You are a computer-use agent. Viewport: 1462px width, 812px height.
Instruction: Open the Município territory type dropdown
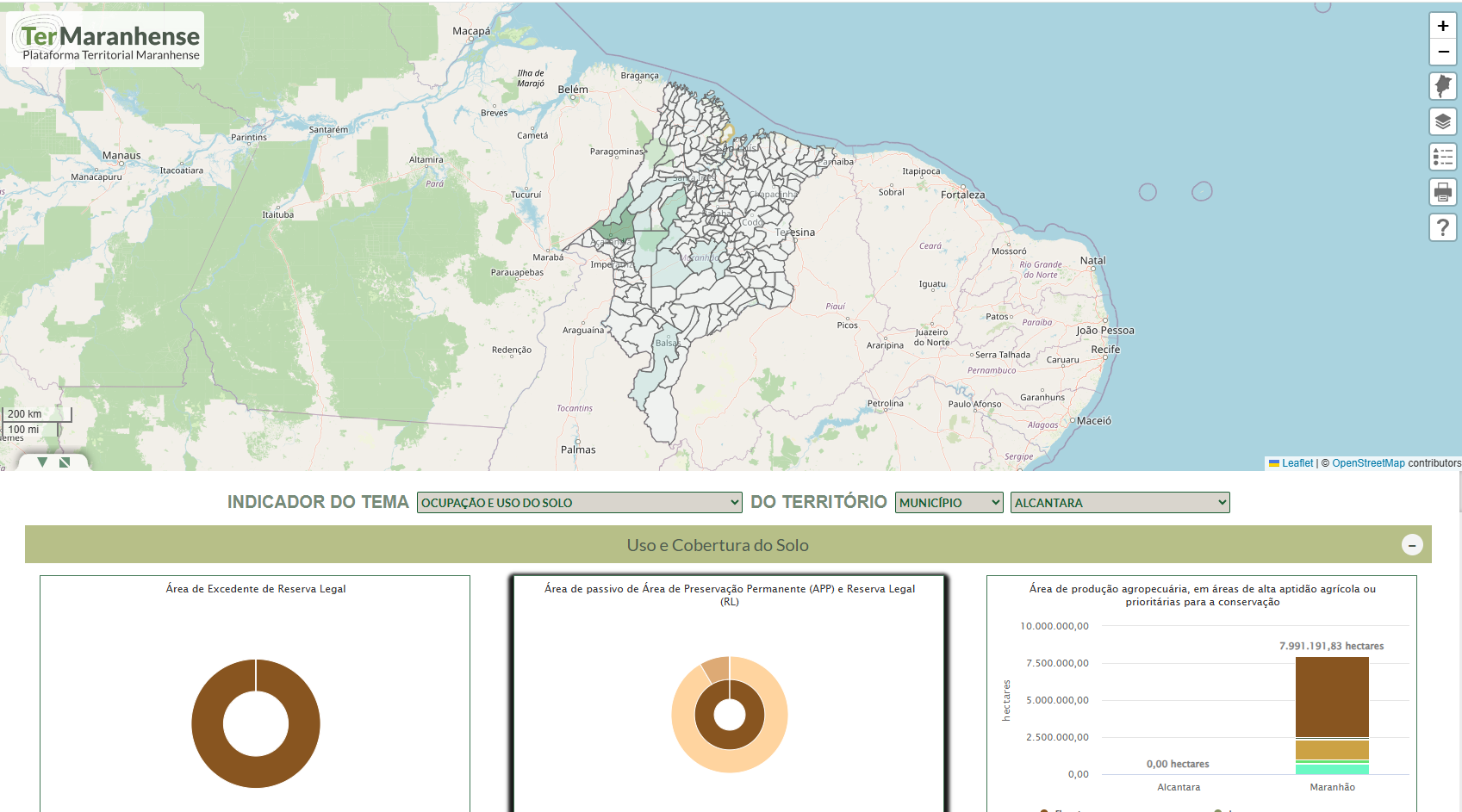tap(949, 503)
